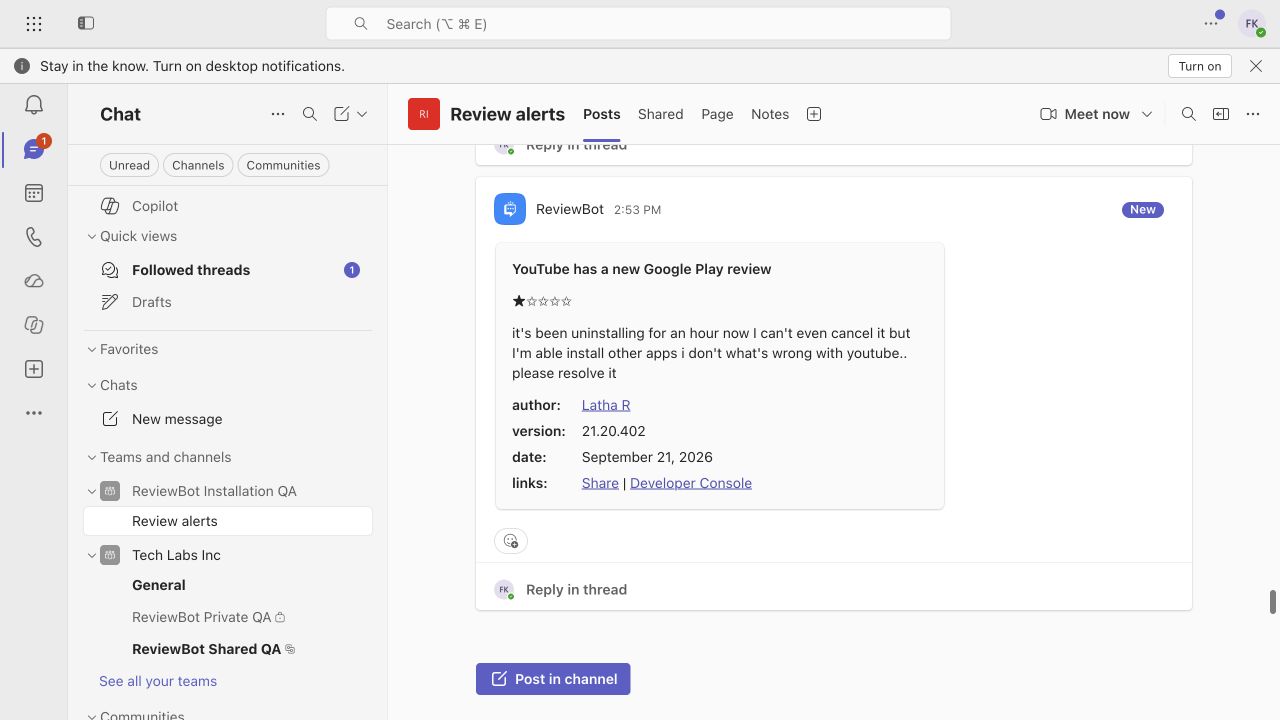Click the message list scrollbar thumb
The width and height of the screenshot is (1280, 720).
pyautogui.click(x=1273, y=602)
